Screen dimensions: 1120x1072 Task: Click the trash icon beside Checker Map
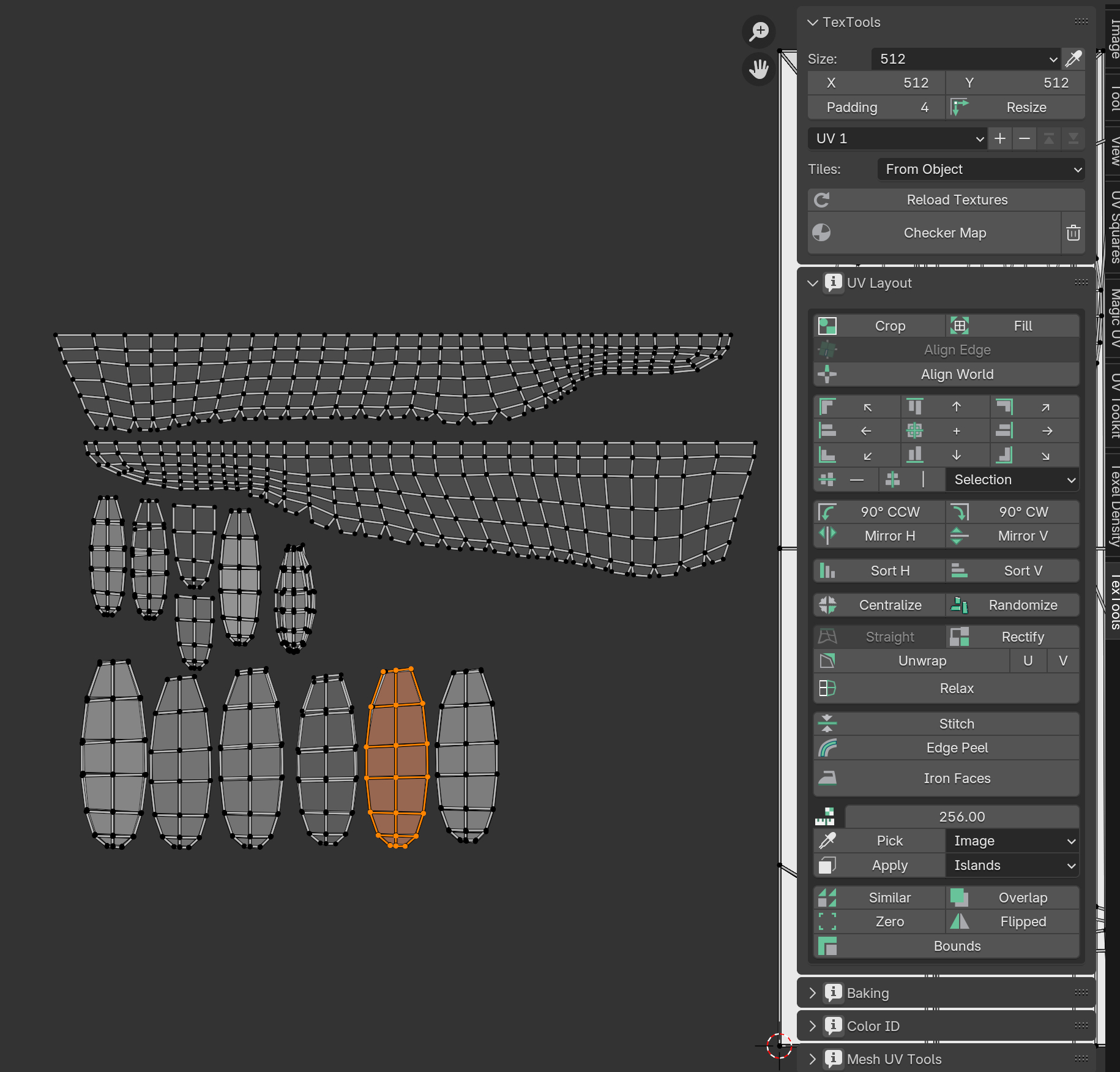tap(1073, 233)
